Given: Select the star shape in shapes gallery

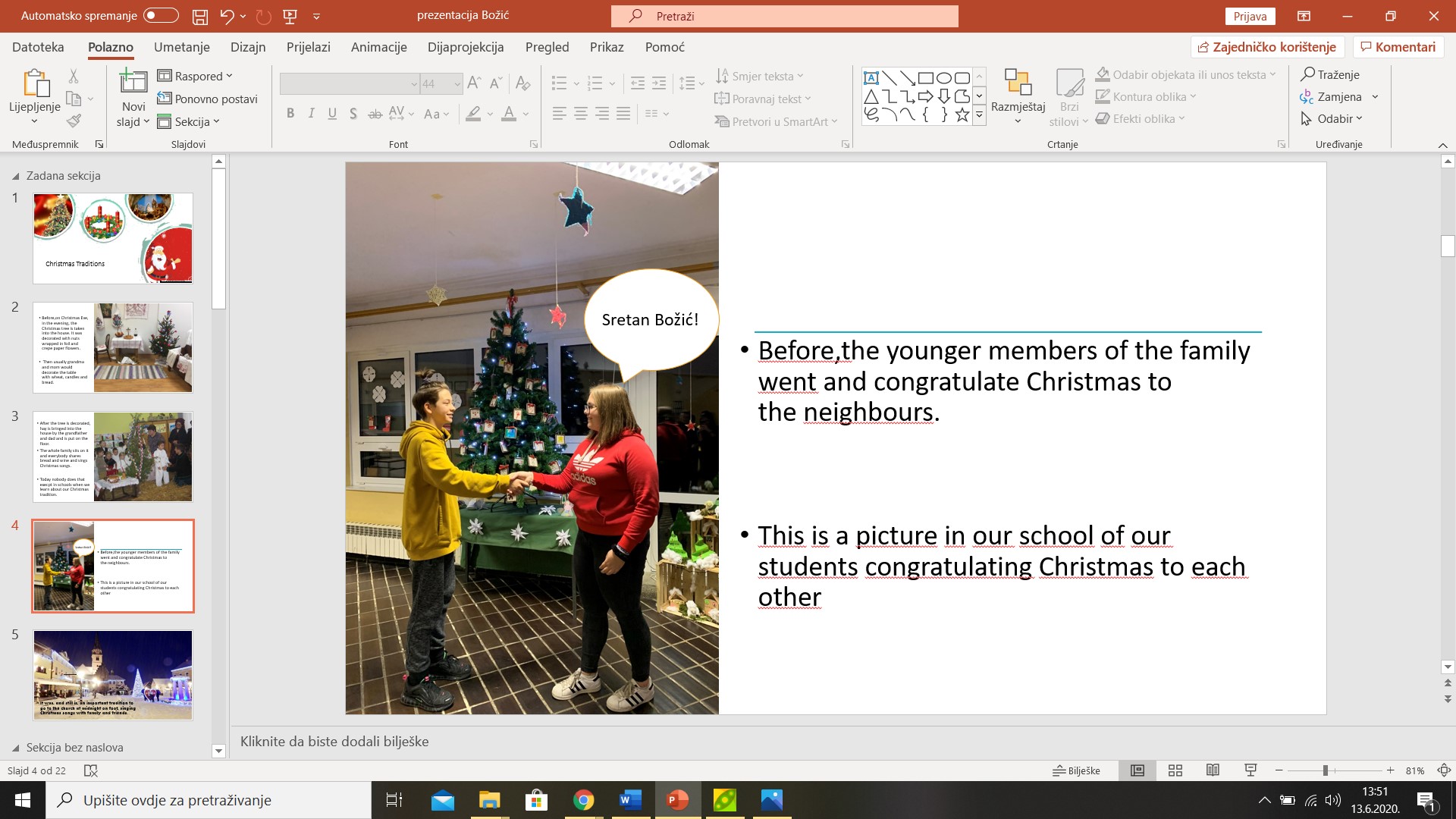Looking at the screenshot, I should tap(962, 115).
